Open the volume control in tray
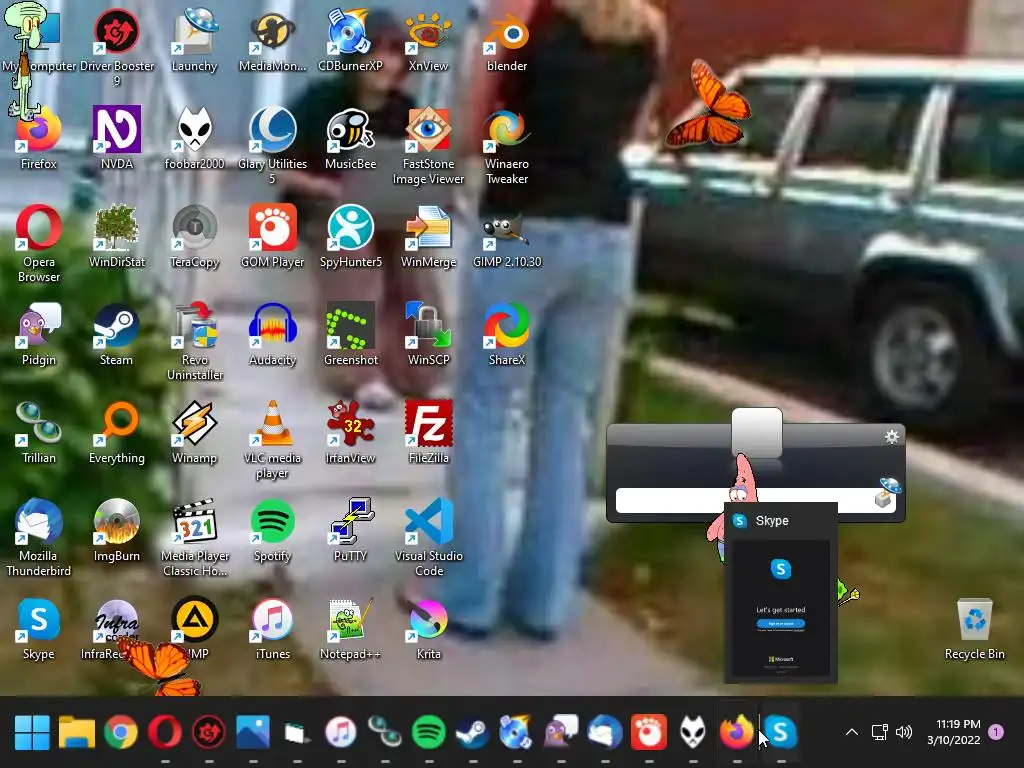1024x768 pixels. coord(904,732)
